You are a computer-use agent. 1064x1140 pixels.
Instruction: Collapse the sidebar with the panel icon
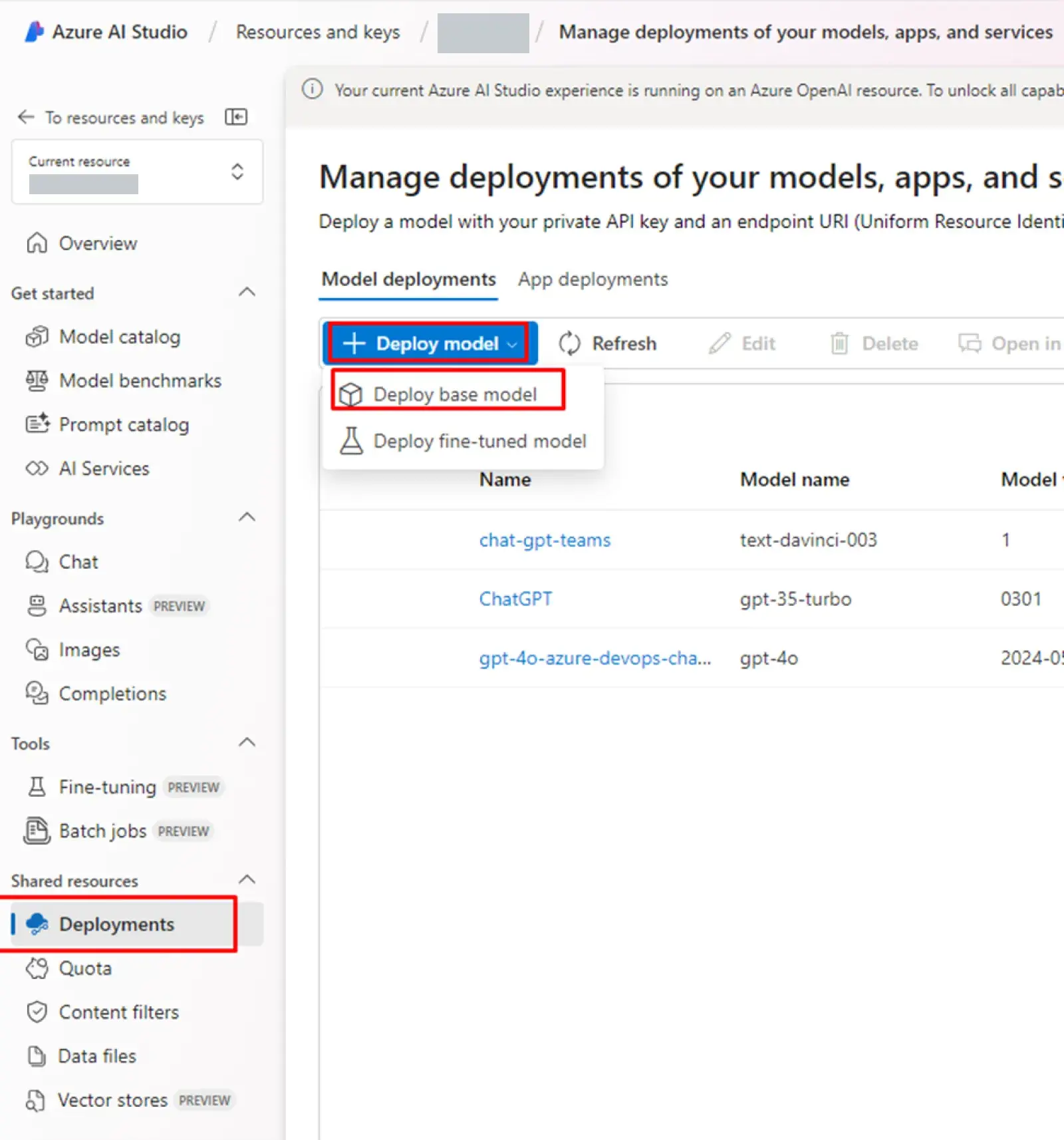click(236, 117)
